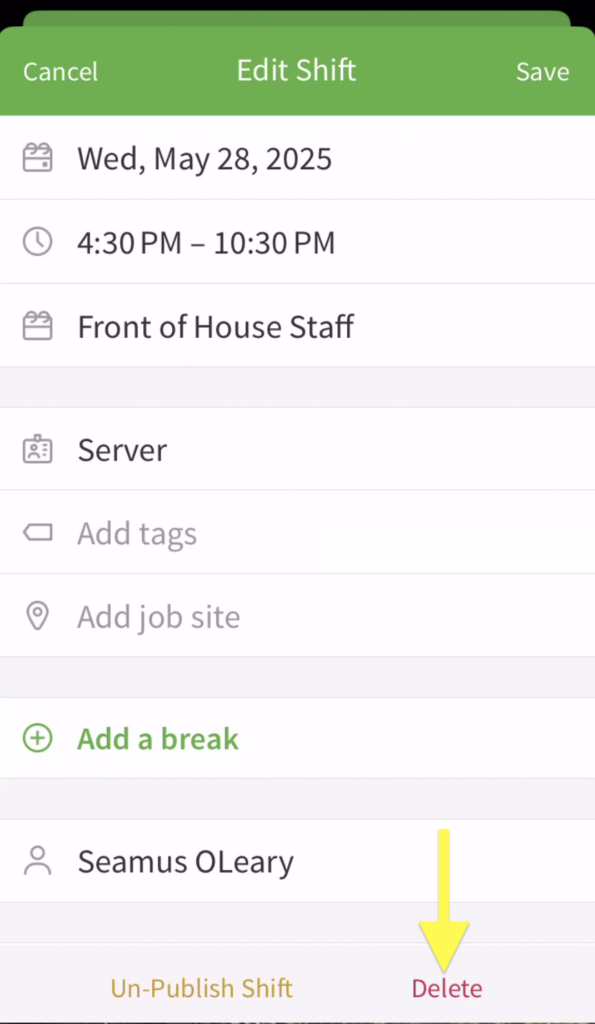Tap the ID badge icon beside Server
This screenshot has width=595, height=1024.
click(37, 449)
